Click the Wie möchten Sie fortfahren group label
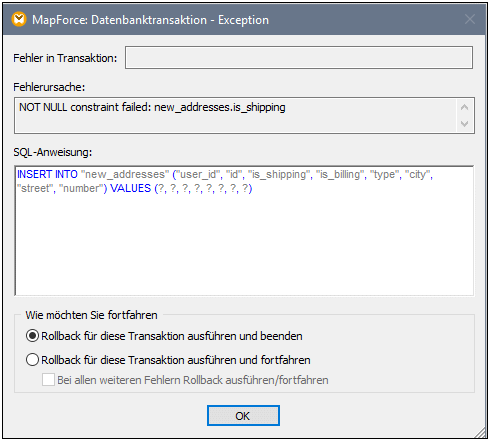This screenshot has height=441, width=490. pyautogui.click(x=91, y=315)
